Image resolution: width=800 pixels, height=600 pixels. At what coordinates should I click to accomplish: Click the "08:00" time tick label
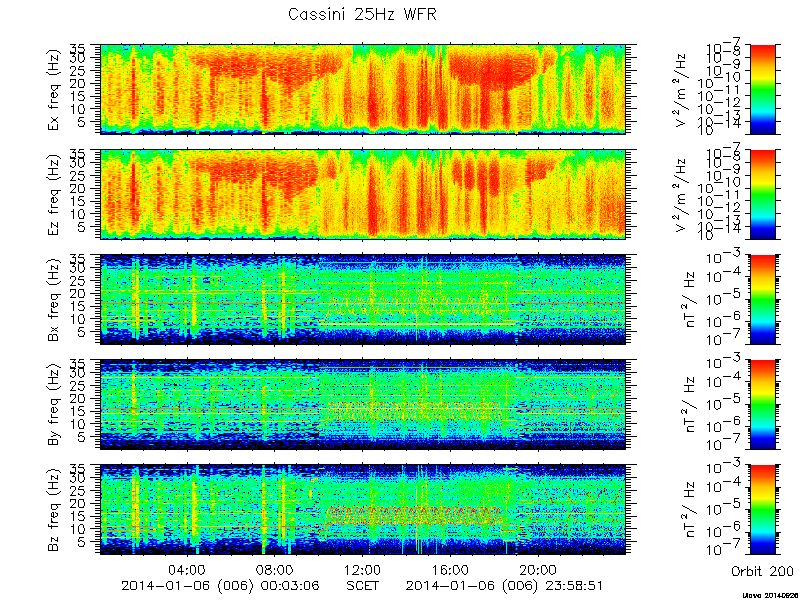coord(275,569)
